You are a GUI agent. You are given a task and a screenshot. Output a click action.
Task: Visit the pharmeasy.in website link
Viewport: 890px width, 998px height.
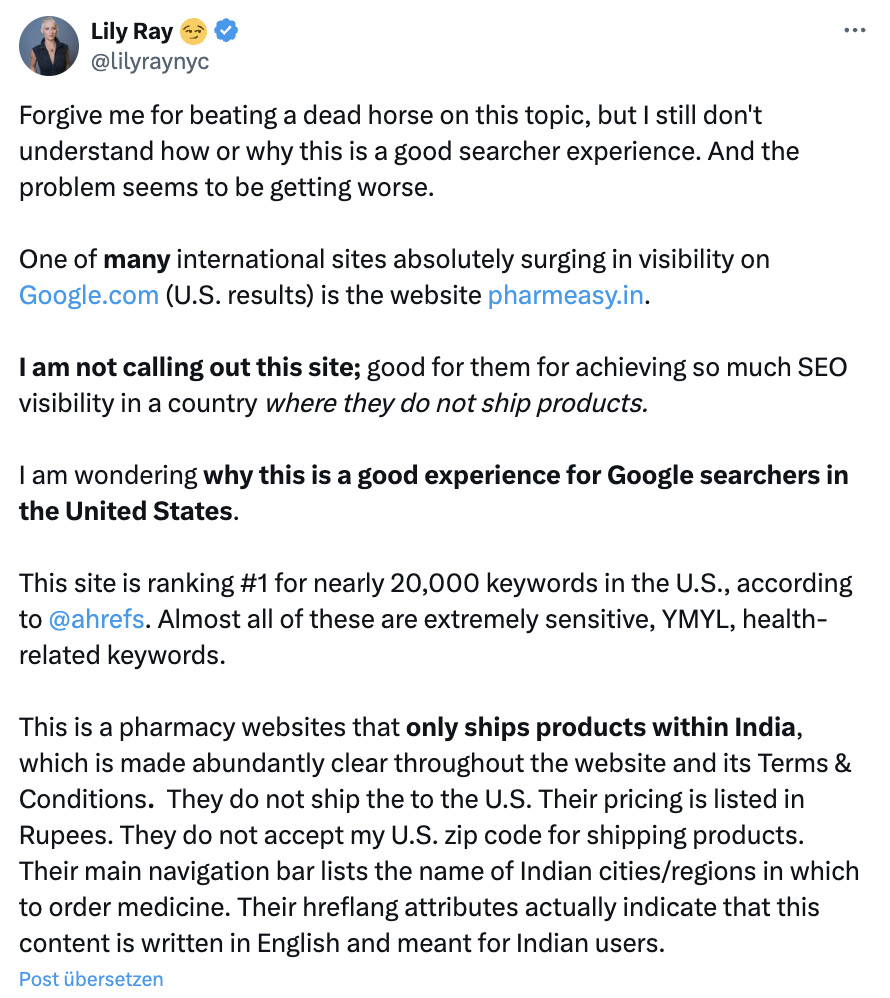(565, 295)
